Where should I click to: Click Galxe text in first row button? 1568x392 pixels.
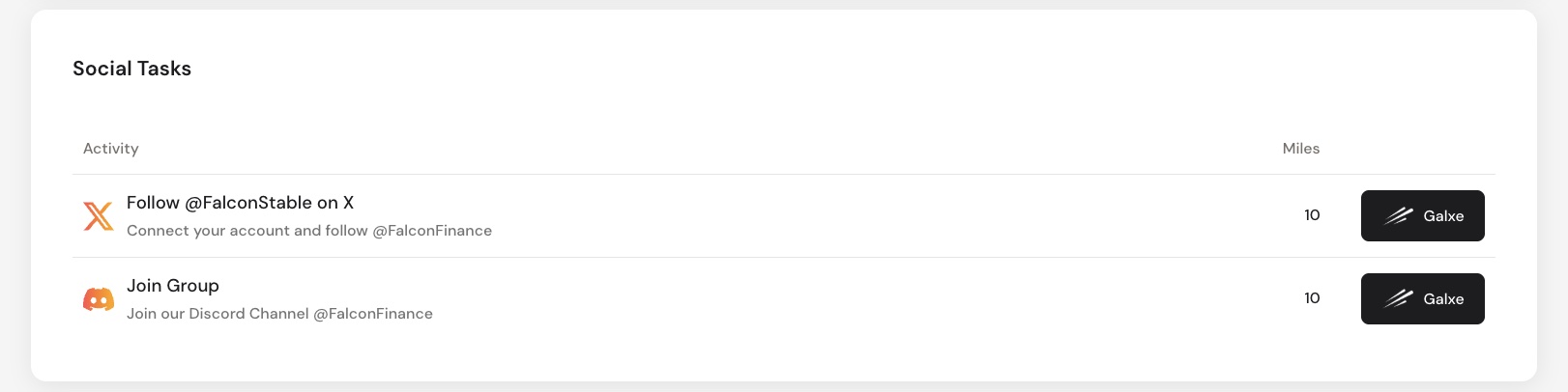pos(1443,216)
